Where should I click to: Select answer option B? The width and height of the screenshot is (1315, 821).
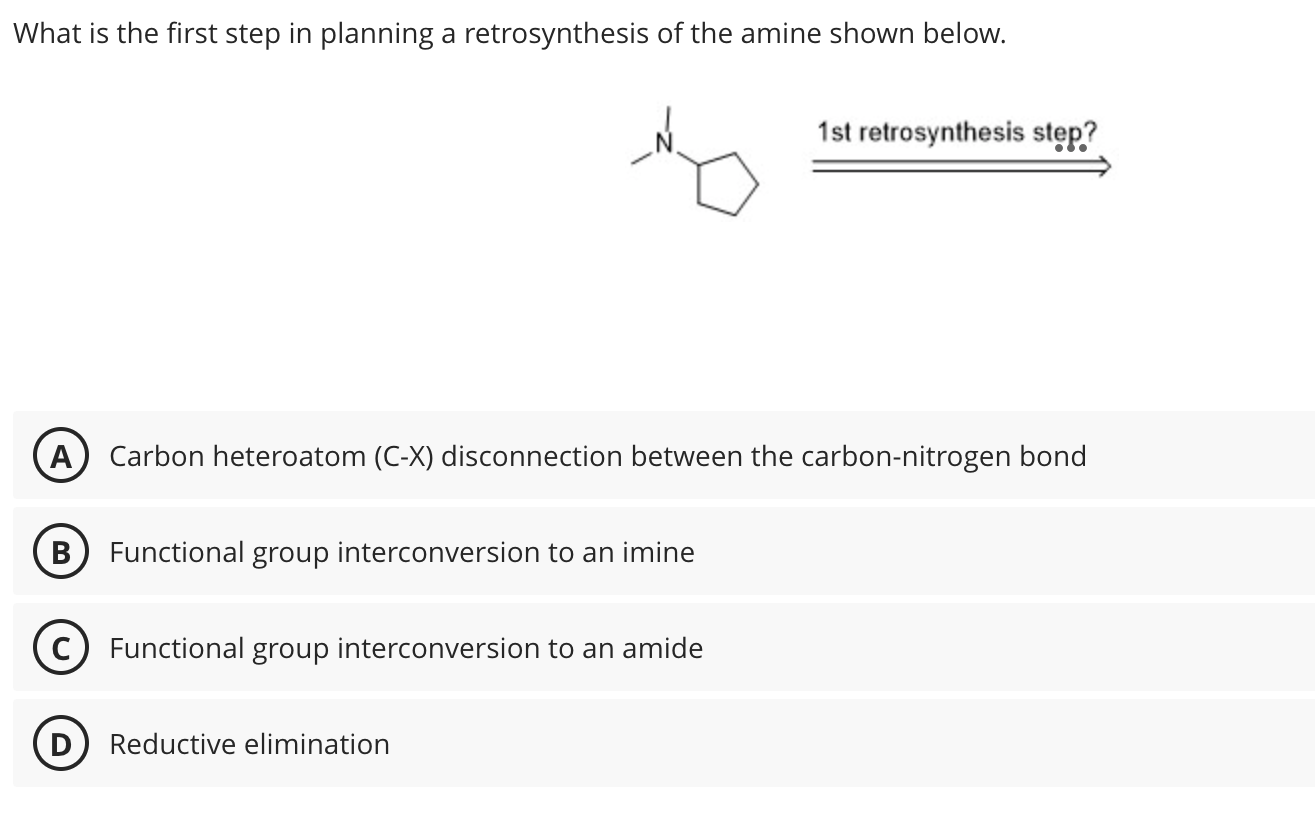point(660,551)
